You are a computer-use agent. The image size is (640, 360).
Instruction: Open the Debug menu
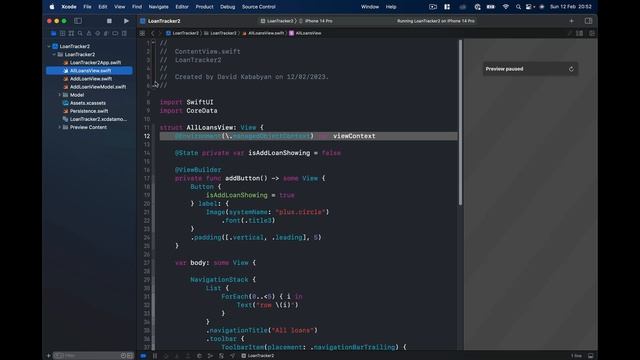click(227, 7)
